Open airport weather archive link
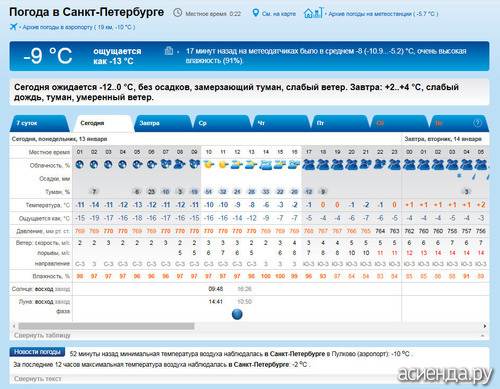500x389 pixels. click(x=79, y=27)
